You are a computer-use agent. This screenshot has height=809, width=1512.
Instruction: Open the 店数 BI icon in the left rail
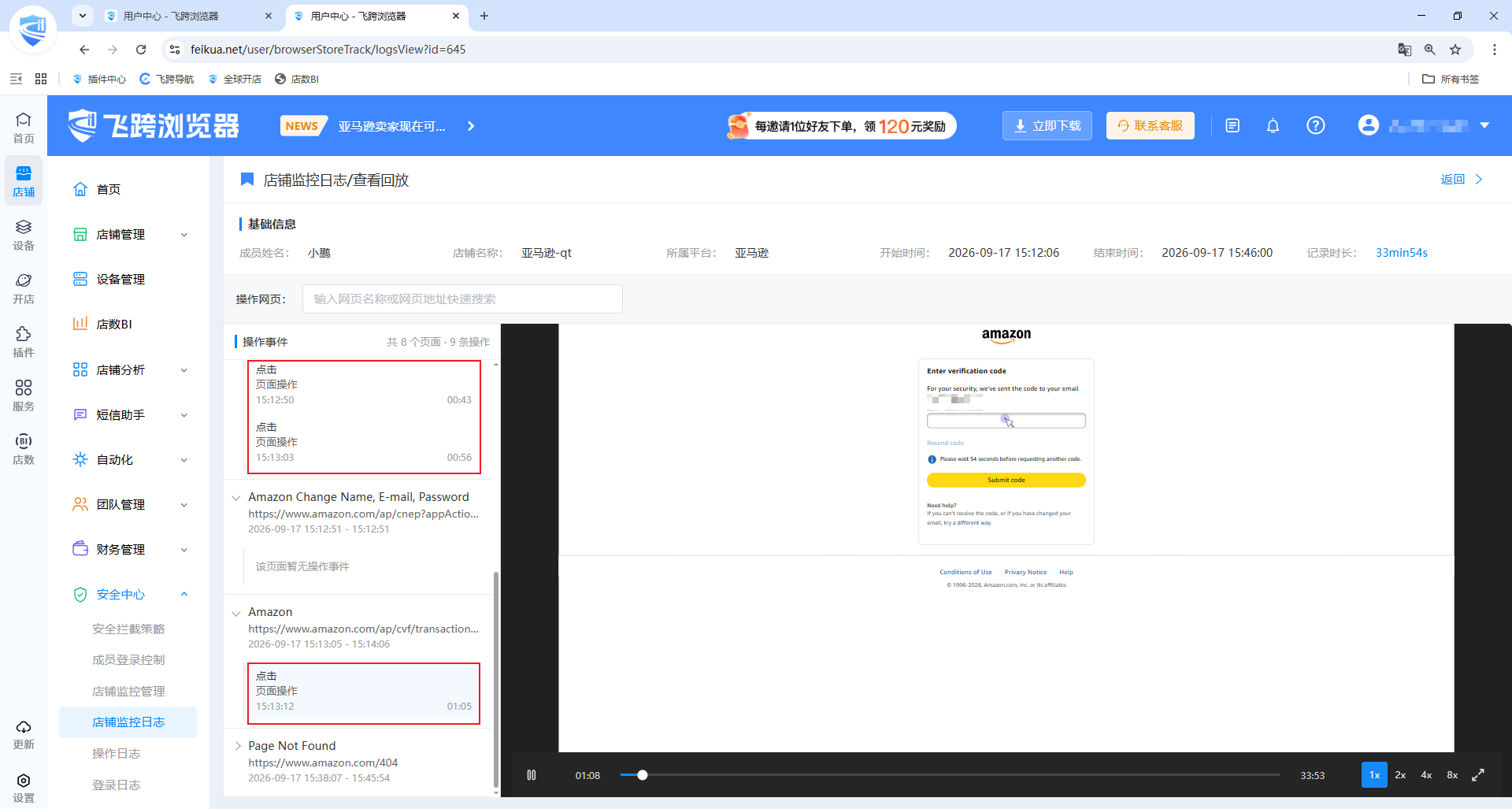tap(24, 449)
